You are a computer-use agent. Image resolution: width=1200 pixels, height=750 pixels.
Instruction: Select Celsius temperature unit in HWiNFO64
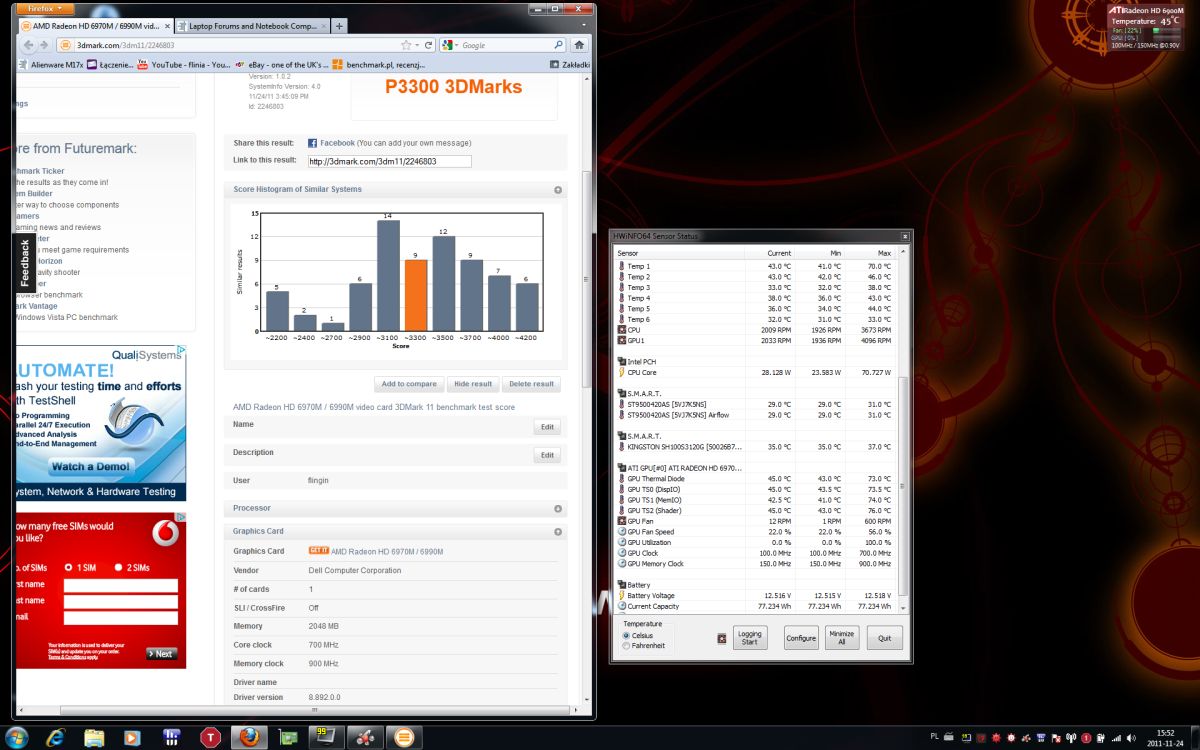[x=627, y=635]
